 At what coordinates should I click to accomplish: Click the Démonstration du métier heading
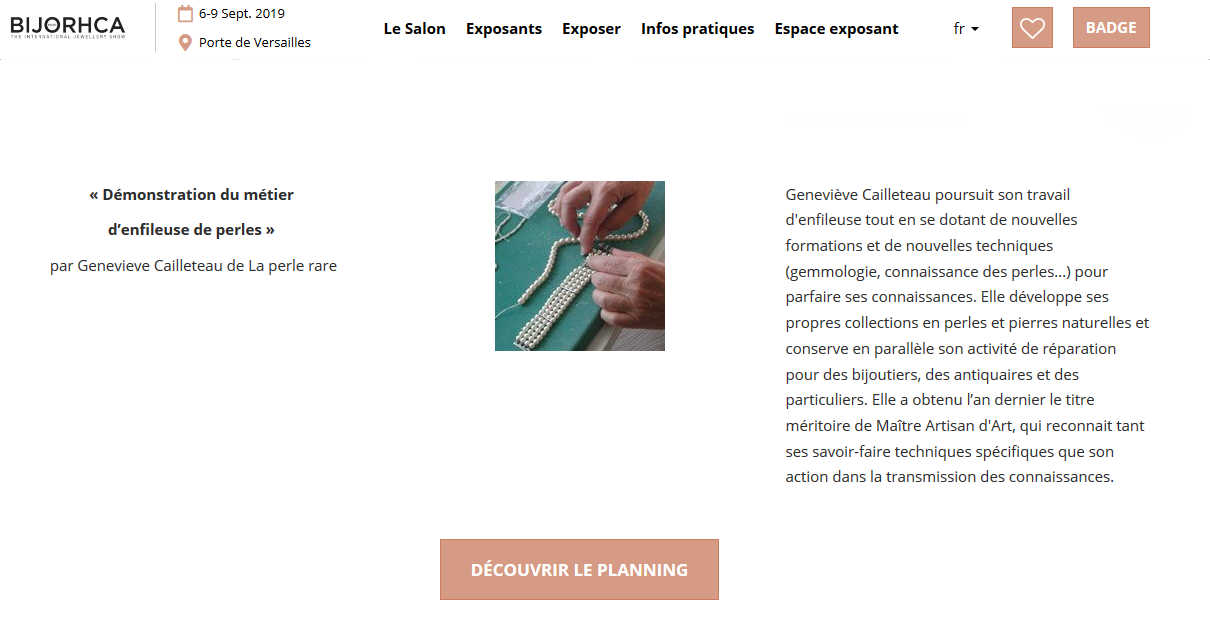192,195
